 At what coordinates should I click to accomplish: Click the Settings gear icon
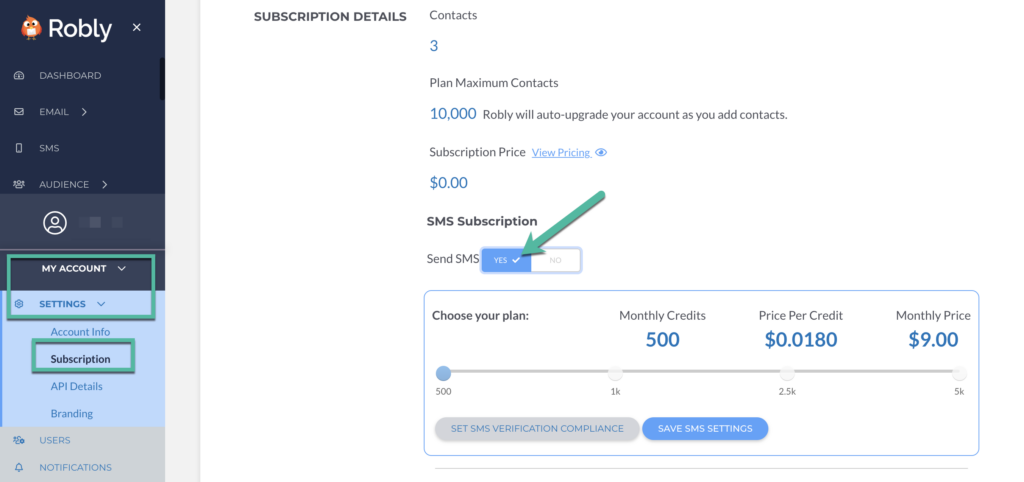click(19, 304)
